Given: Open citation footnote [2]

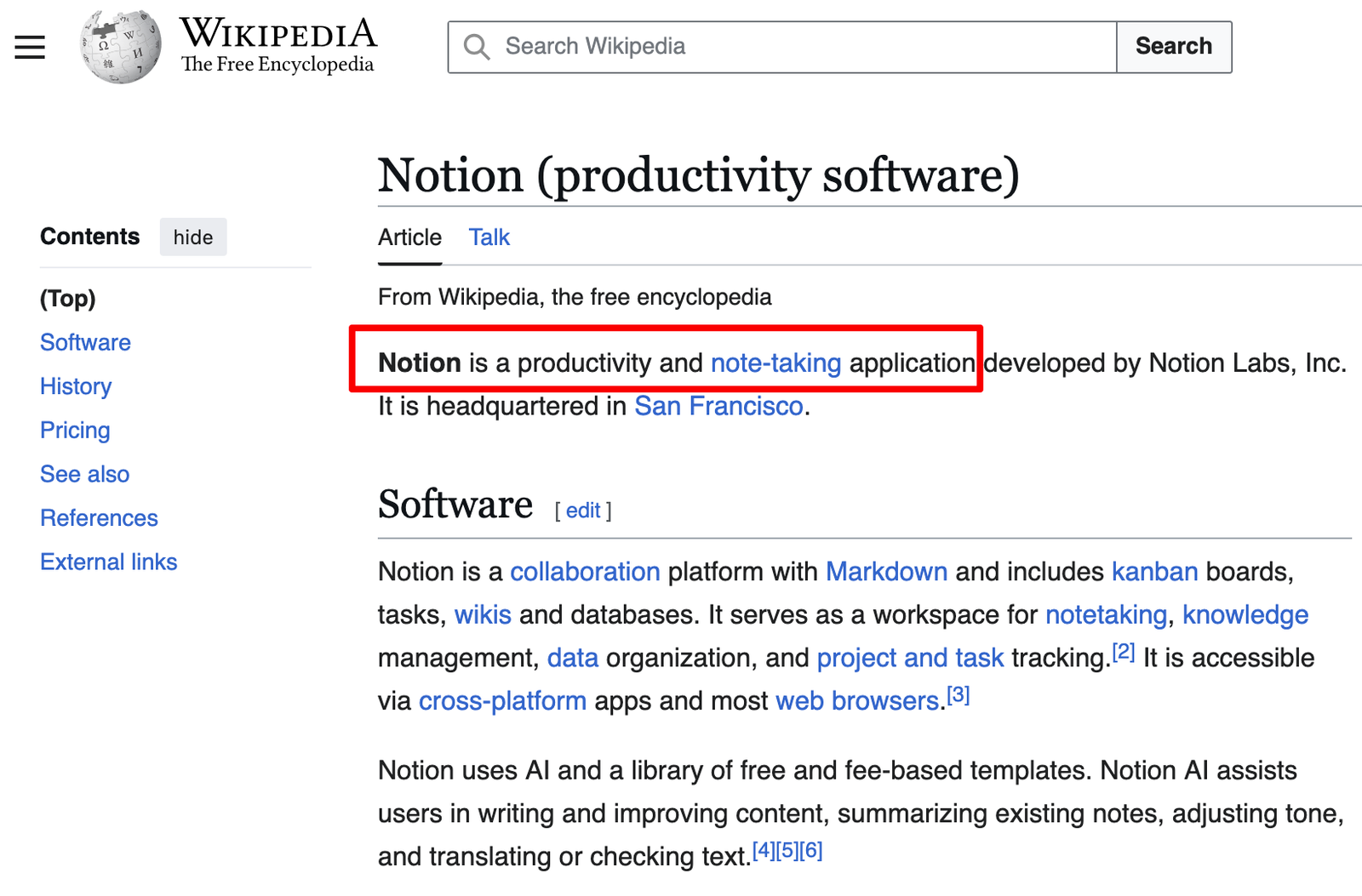Looking at the screenshot, I should [x=1124, y=653].
